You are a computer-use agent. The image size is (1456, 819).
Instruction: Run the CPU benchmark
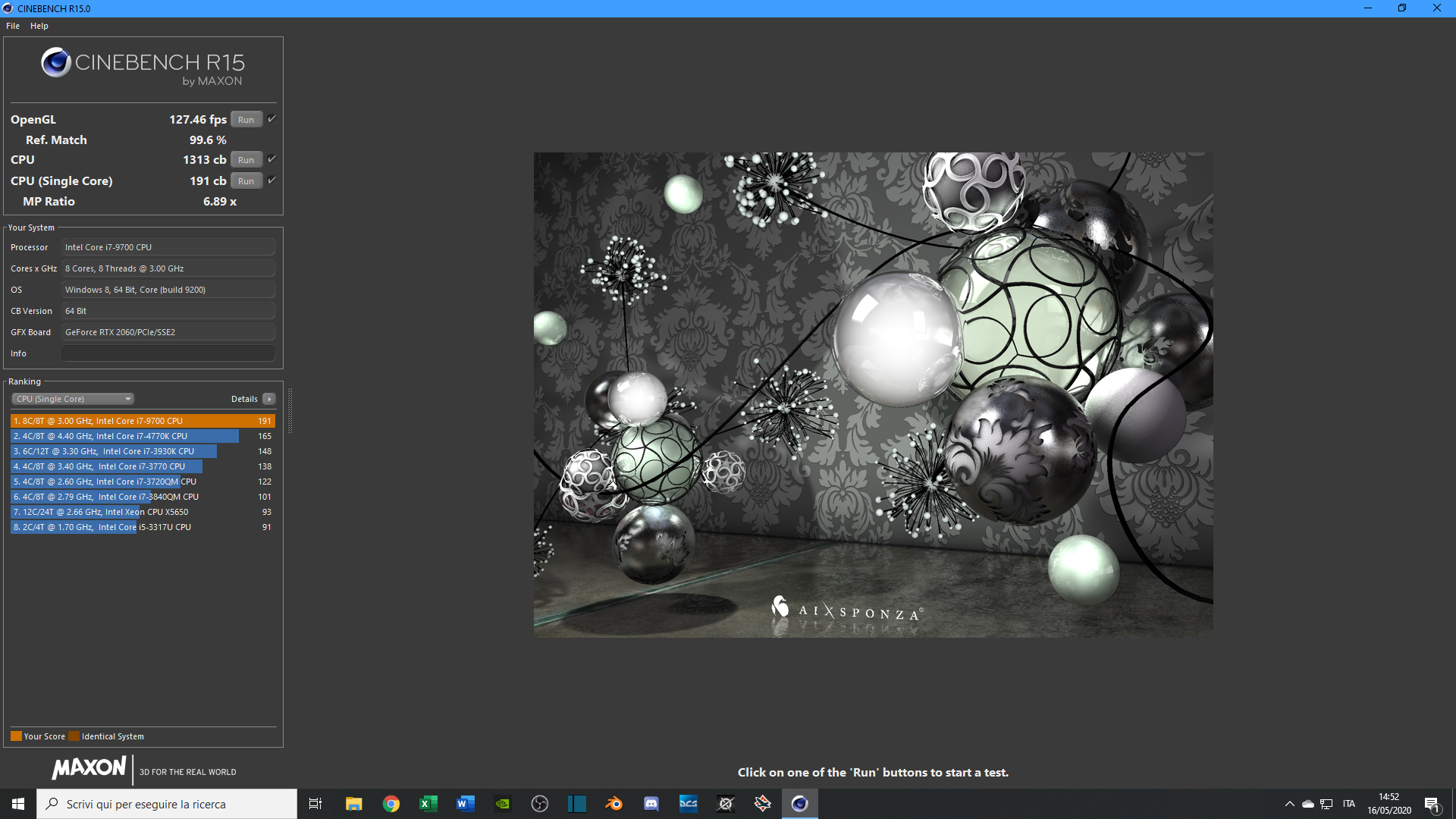tap(246, 160)
